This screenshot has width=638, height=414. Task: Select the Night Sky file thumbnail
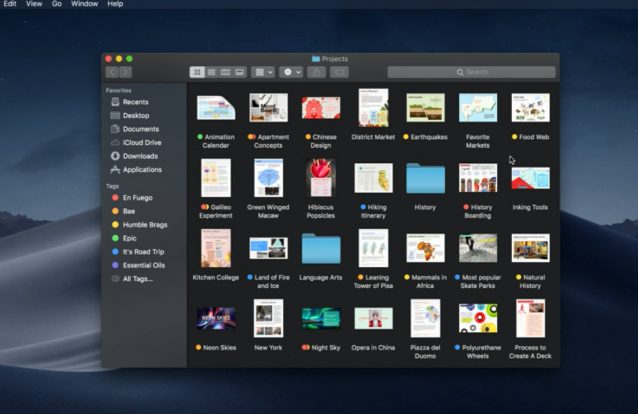(321, 319)
